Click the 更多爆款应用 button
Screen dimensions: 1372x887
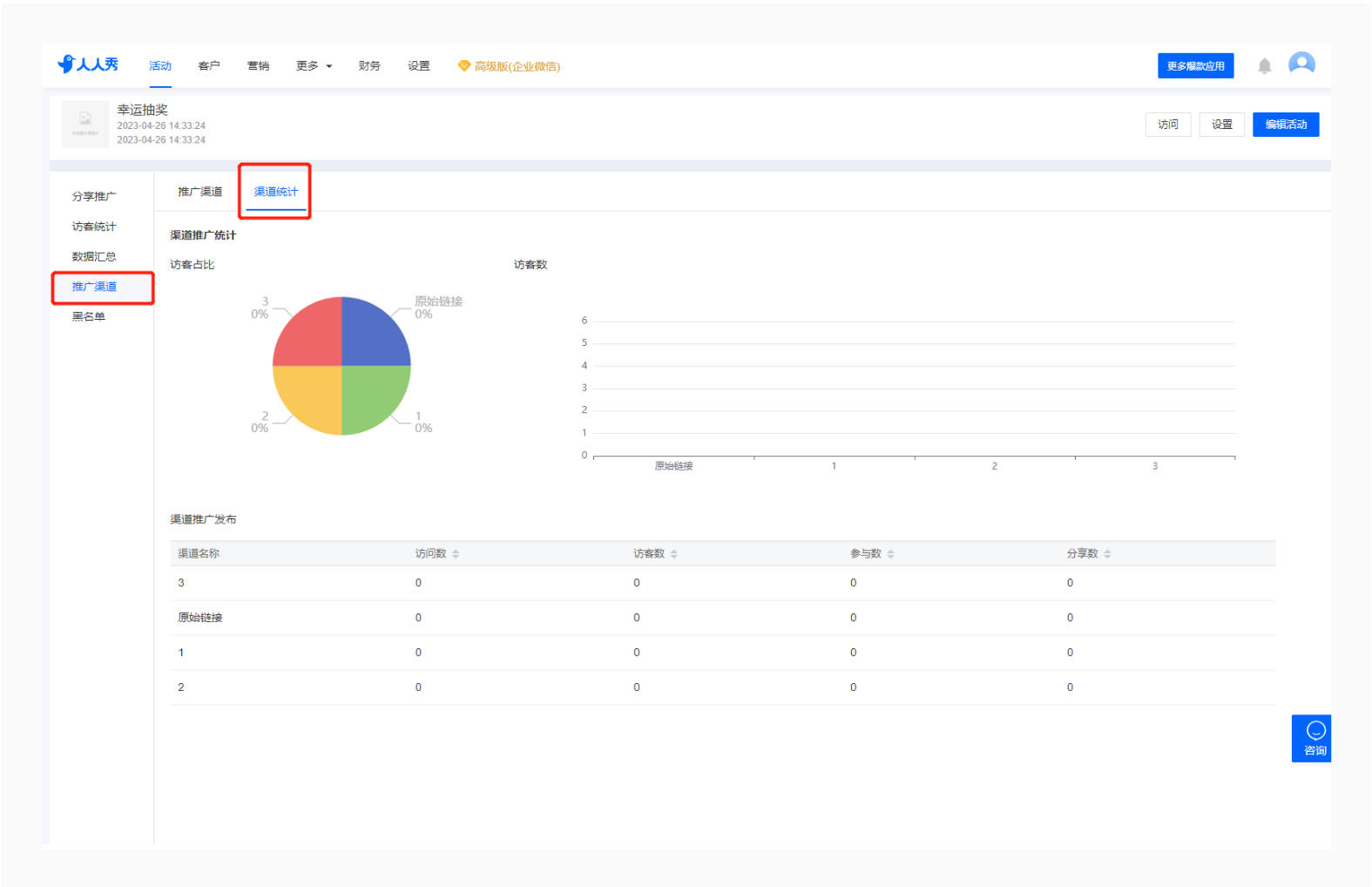pyautogui.click(x=1195, y=66)
